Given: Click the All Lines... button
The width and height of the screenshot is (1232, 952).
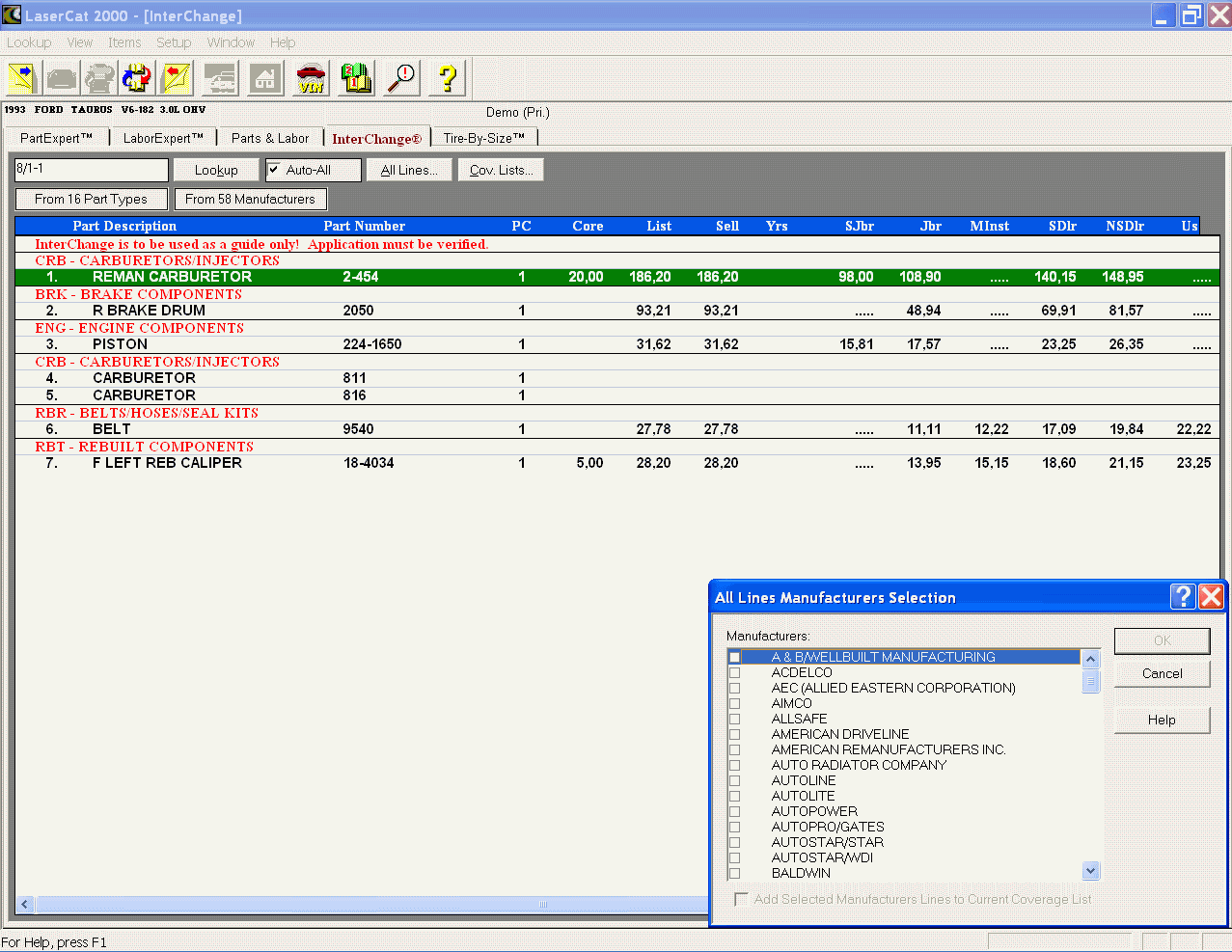Looking at the screenshot, I should coord(409,170).
